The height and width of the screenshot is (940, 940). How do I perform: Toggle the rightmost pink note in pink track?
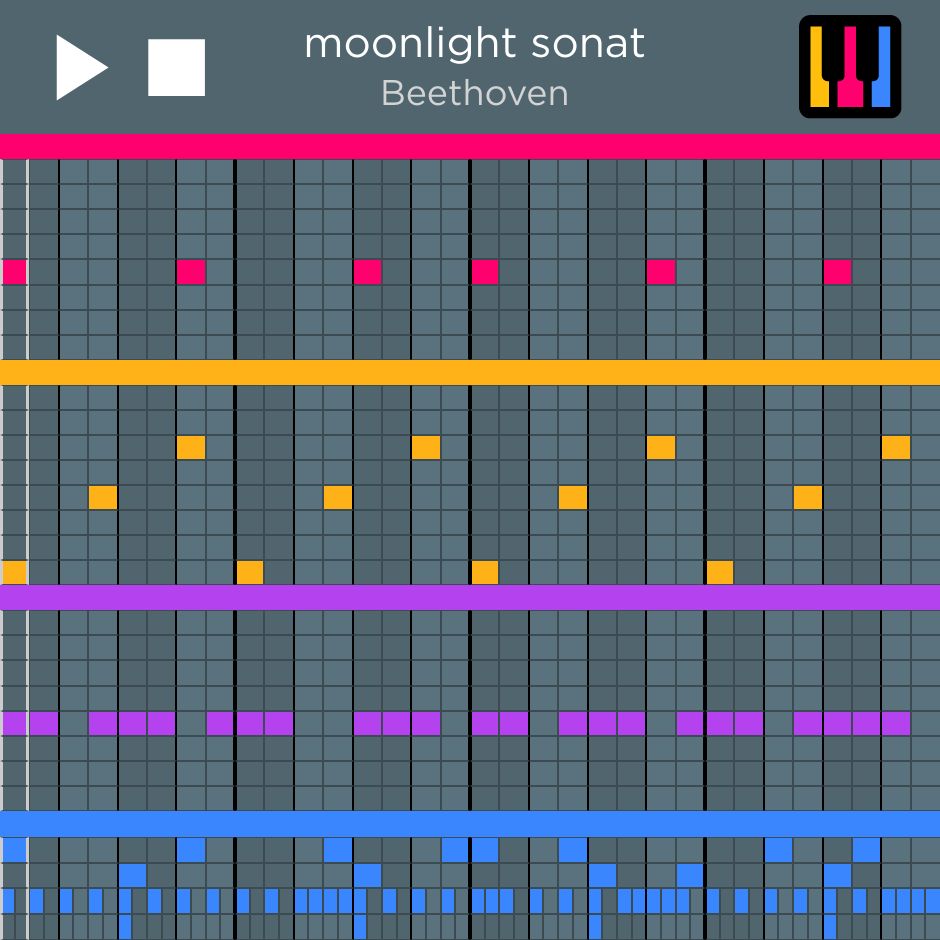(837, 272)
